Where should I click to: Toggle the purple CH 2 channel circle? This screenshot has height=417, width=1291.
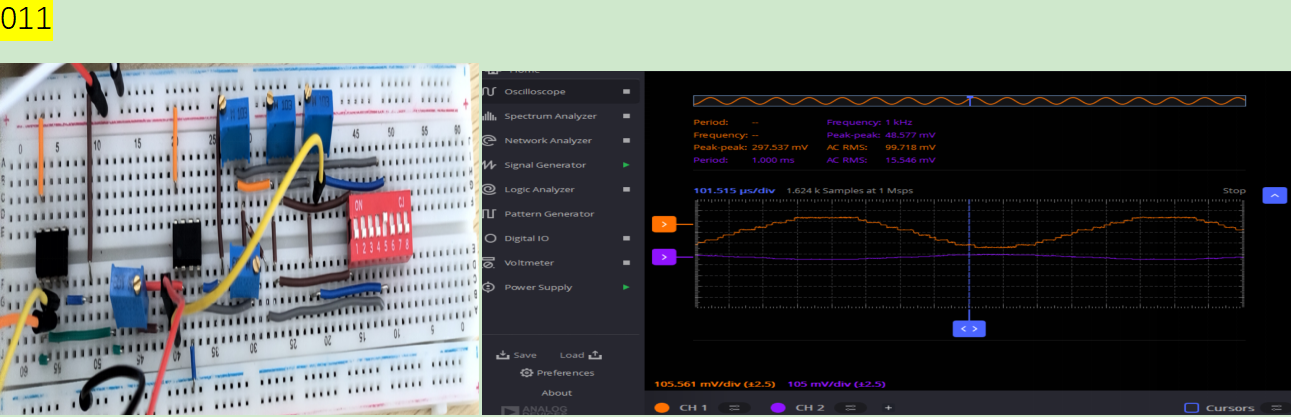[778, 407]
